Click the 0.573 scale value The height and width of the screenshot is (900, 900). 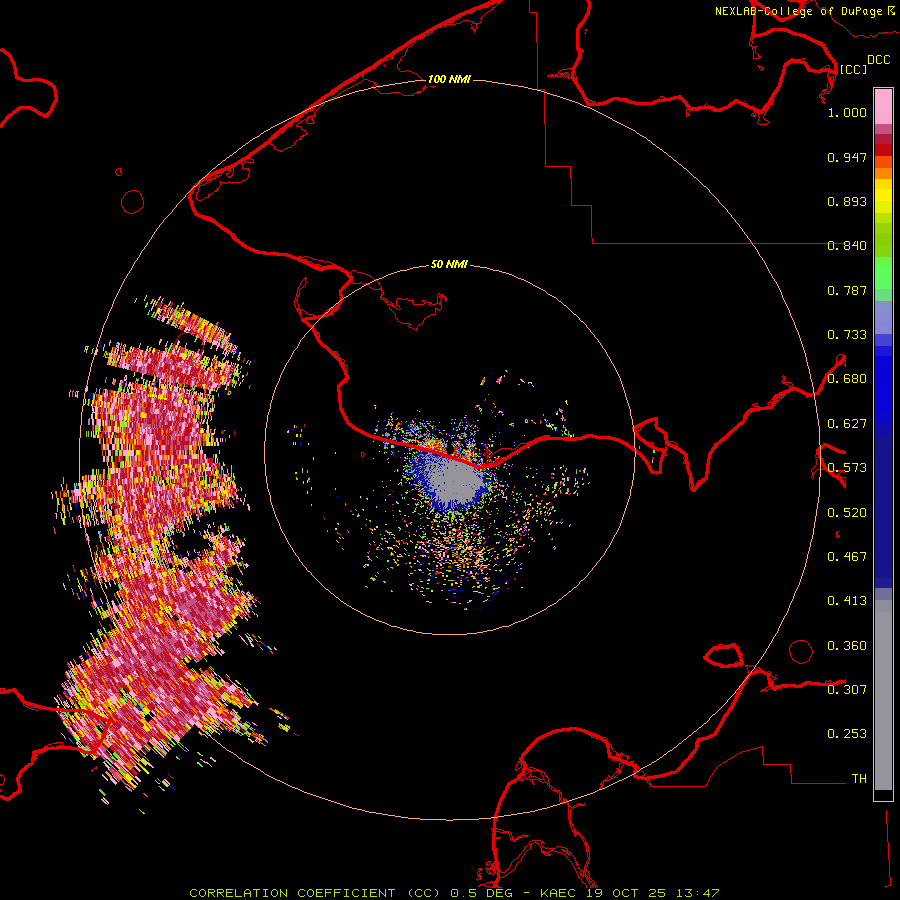coord(847,468)
